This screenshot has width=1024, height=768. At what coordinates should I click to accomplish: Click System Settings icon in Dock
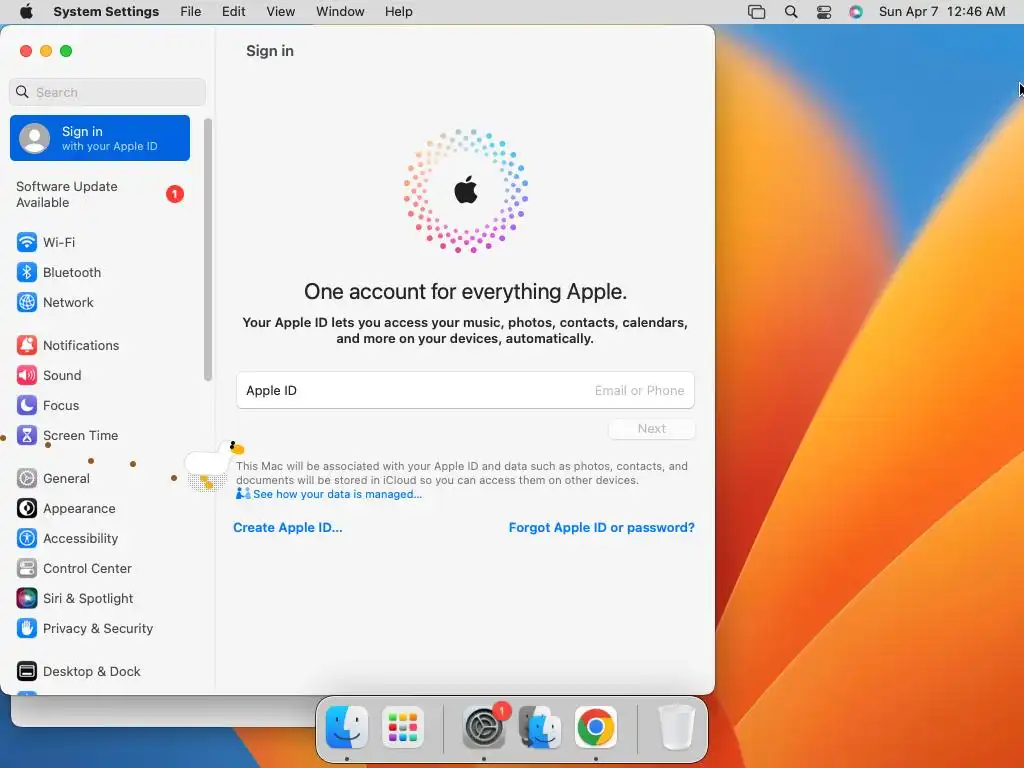484,727
